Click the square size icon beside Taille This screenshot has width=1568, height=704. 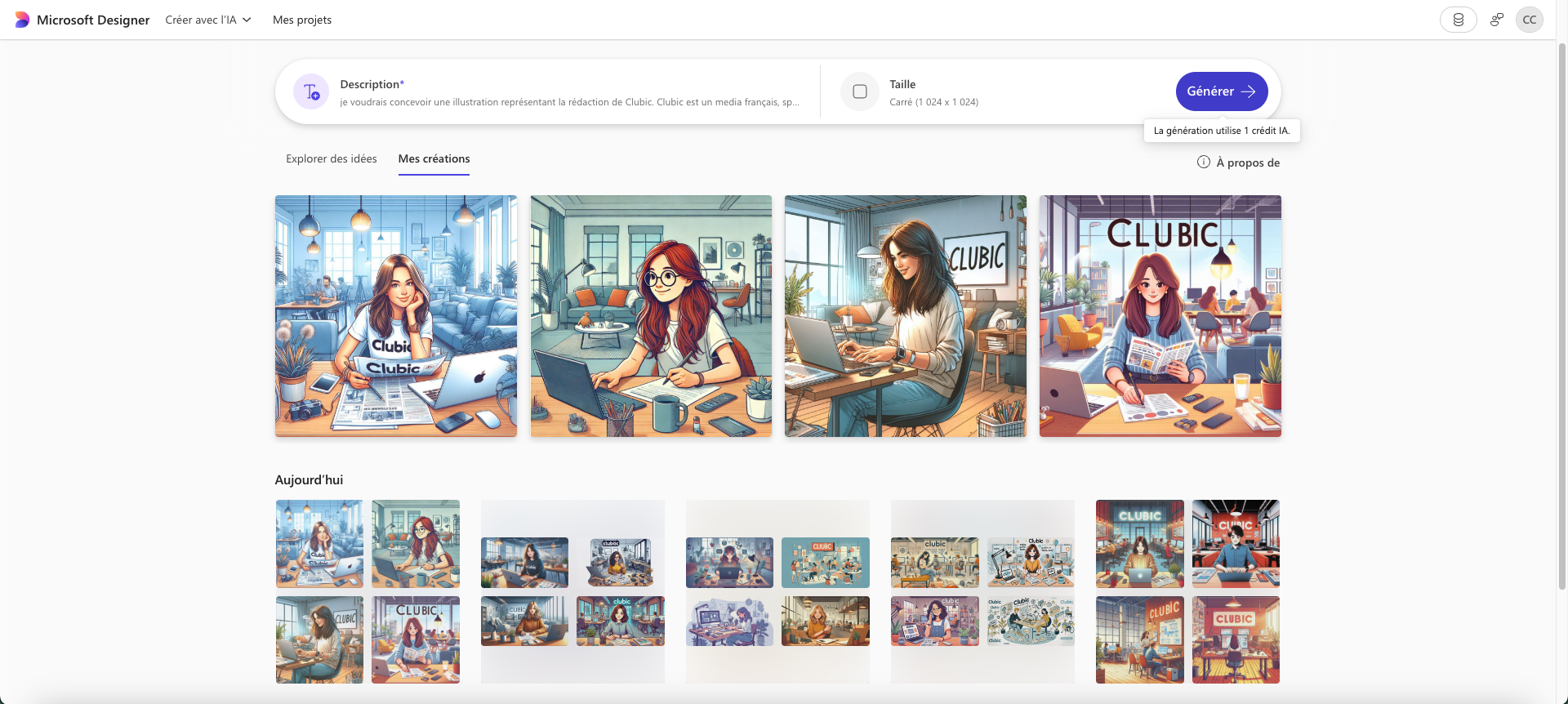860,91
